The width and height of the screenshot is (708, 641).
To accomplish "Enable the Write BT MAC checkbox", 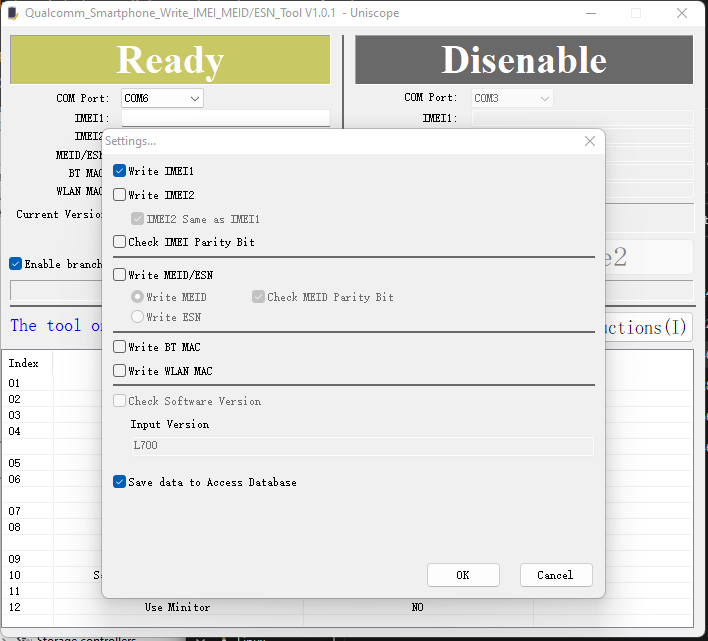I will coord(119,347).
